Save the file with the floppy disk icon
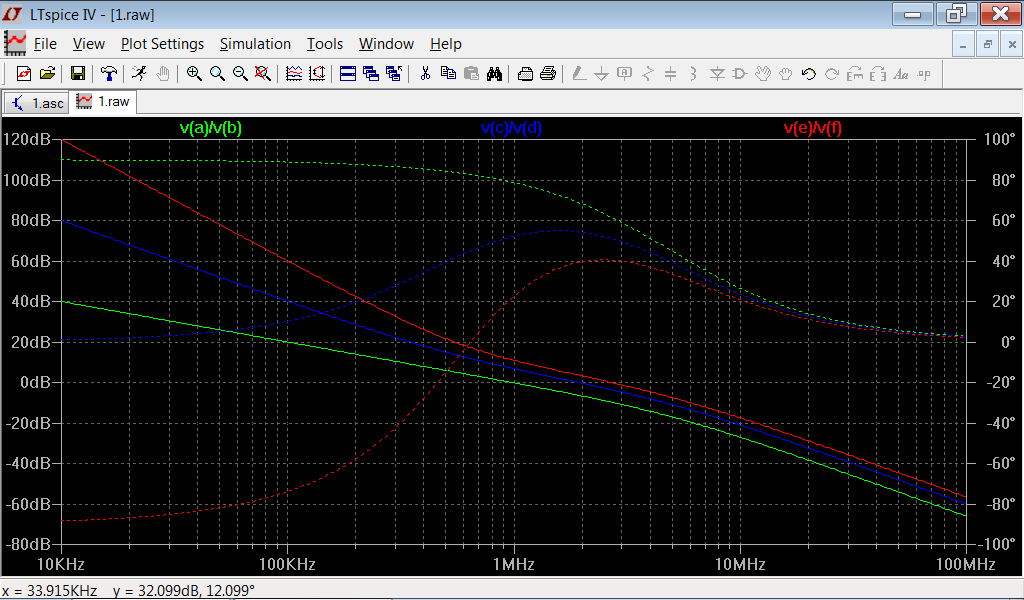The height and width of the screenshot is (600, 1024). click(x=77, y=73)
